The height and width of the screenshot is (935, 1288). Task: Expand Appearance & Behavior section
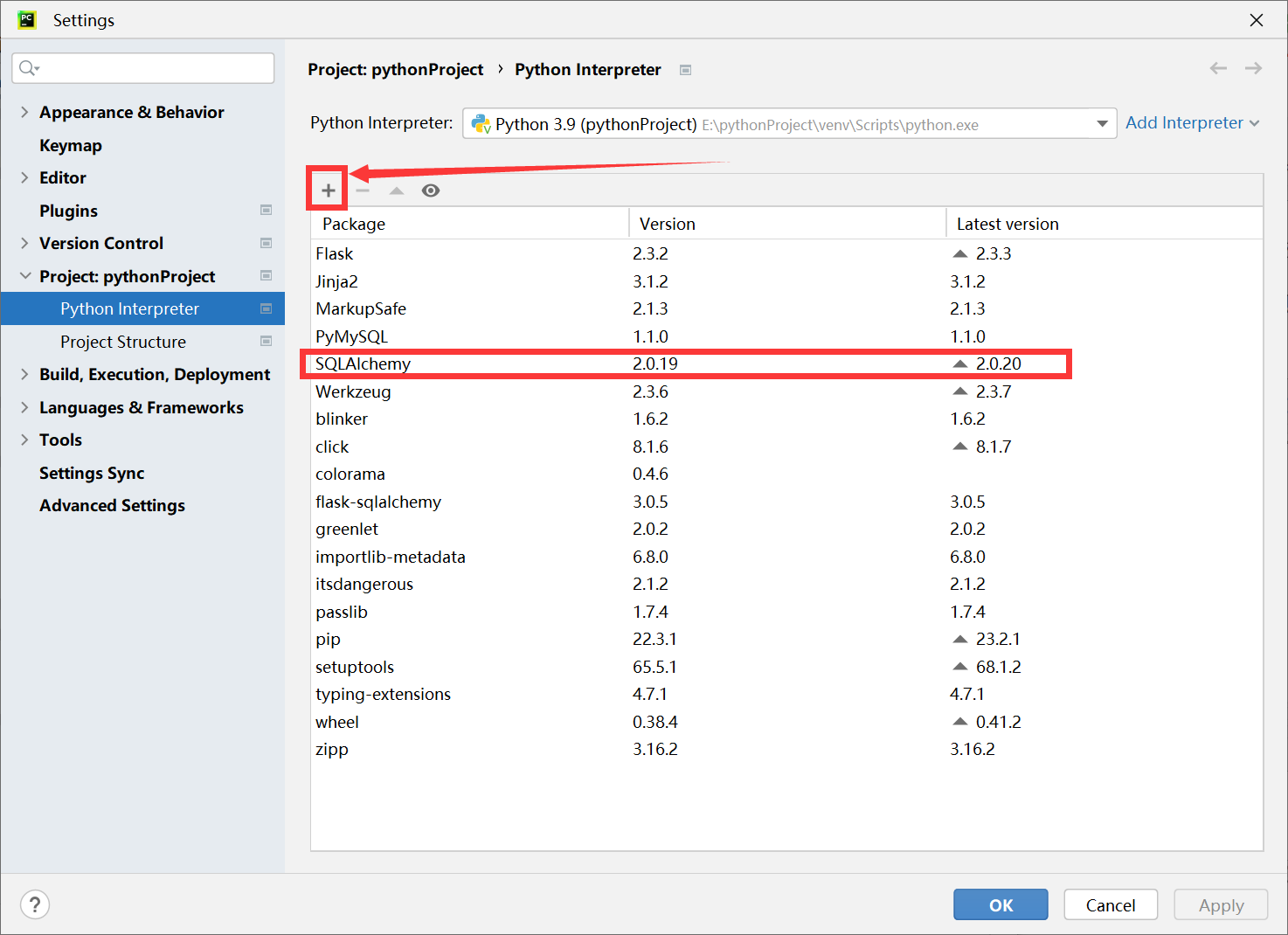(24, 112)
